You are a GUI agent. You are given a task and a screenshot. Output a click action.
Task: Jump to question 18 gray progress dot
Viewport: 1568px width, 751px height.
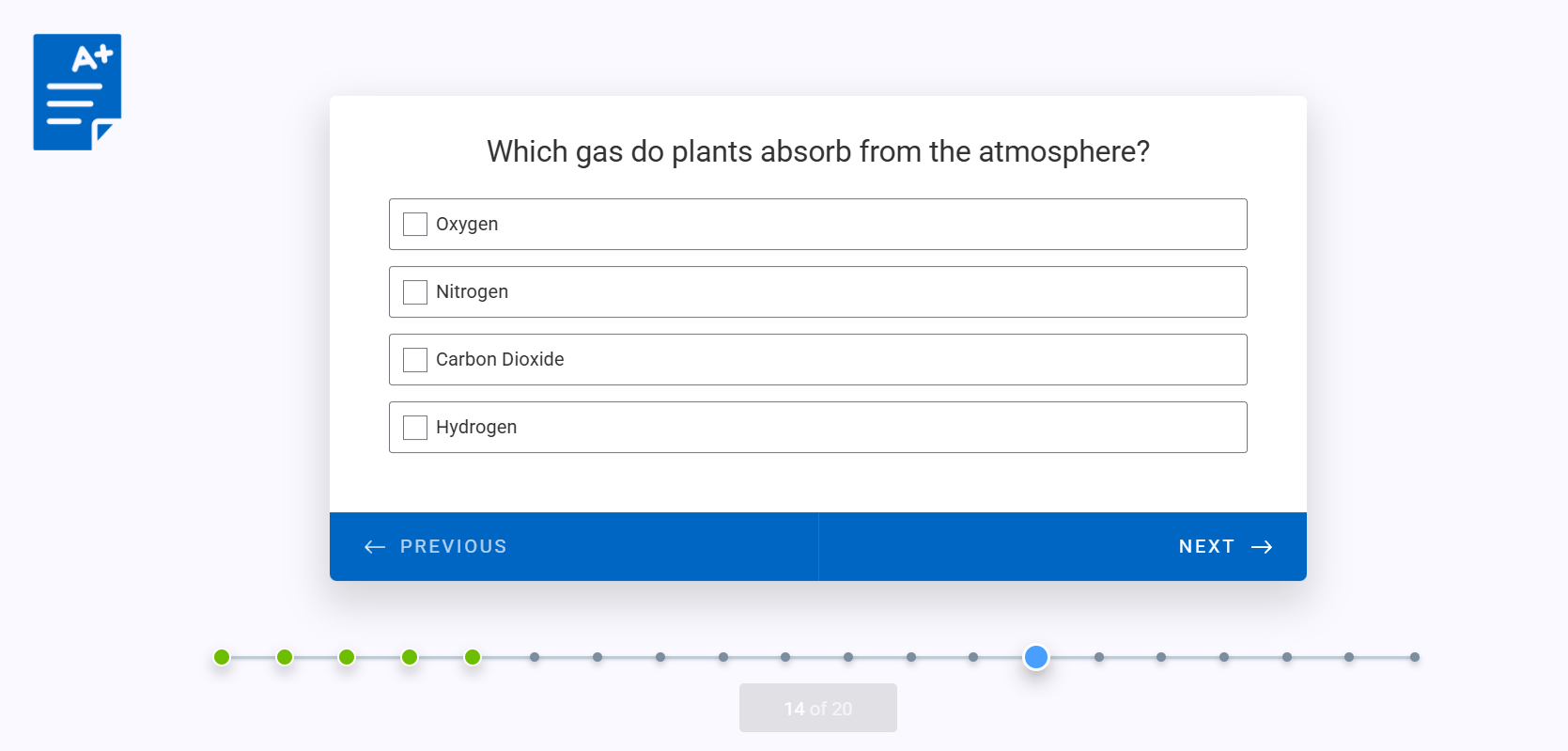(x=1287, y=657)
